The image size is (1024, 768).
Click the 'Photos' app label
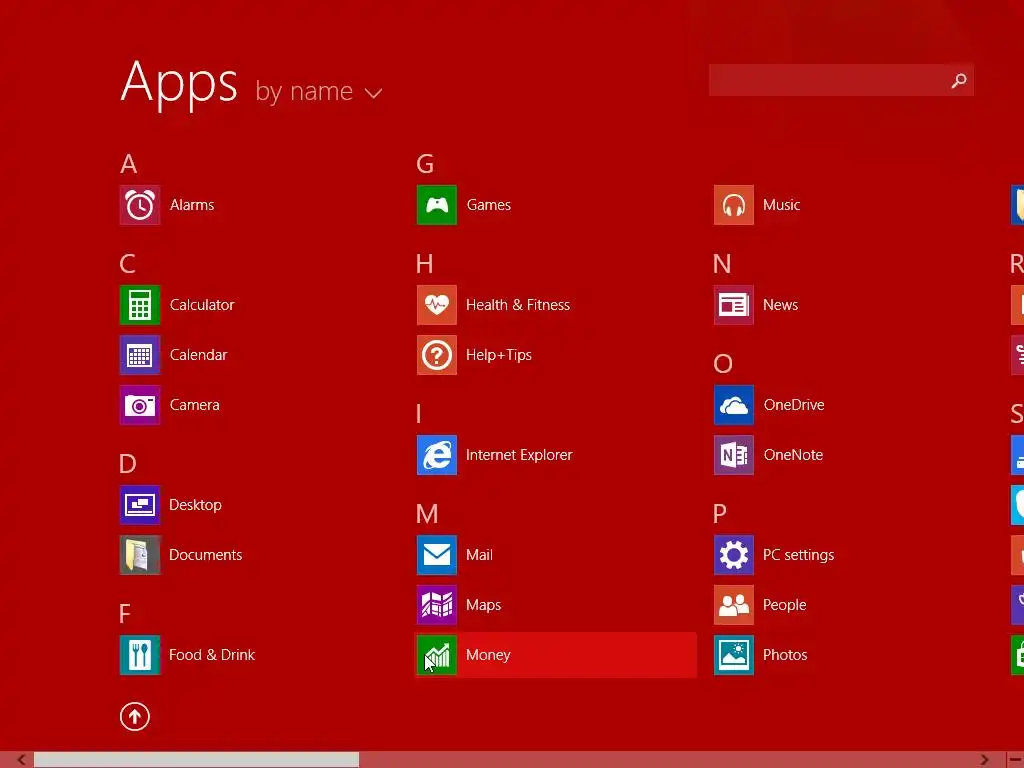(786, 655)
